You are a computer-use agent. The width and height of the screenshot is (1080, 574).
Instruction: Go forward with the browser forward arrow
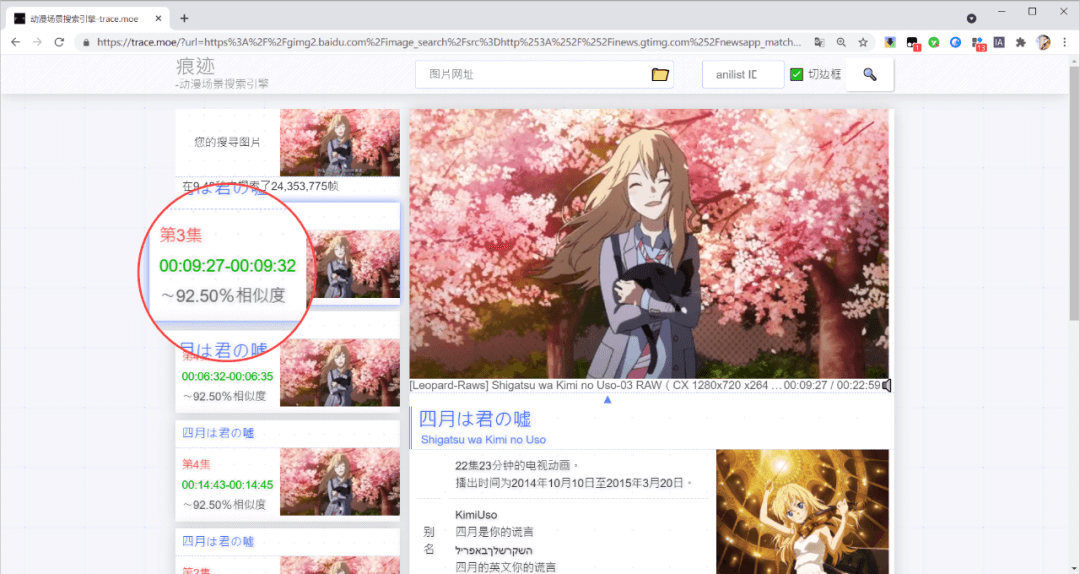click(x=37, y=42)
